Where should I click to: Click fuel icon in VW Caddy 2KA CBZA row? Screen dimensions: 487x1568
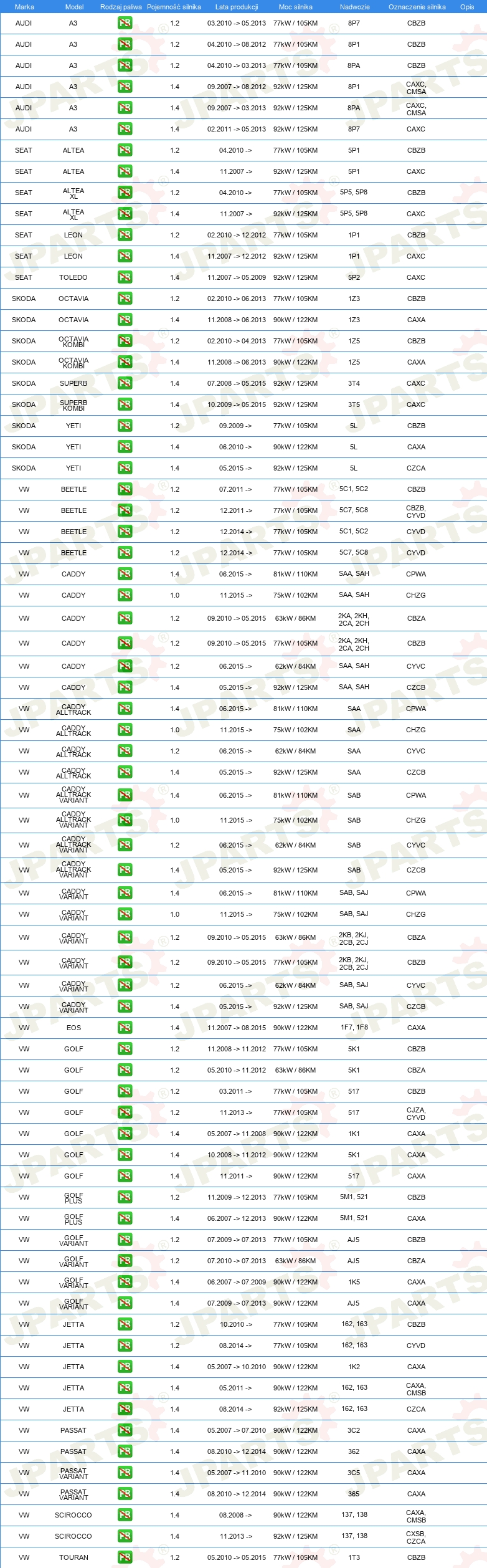[125, 618]
